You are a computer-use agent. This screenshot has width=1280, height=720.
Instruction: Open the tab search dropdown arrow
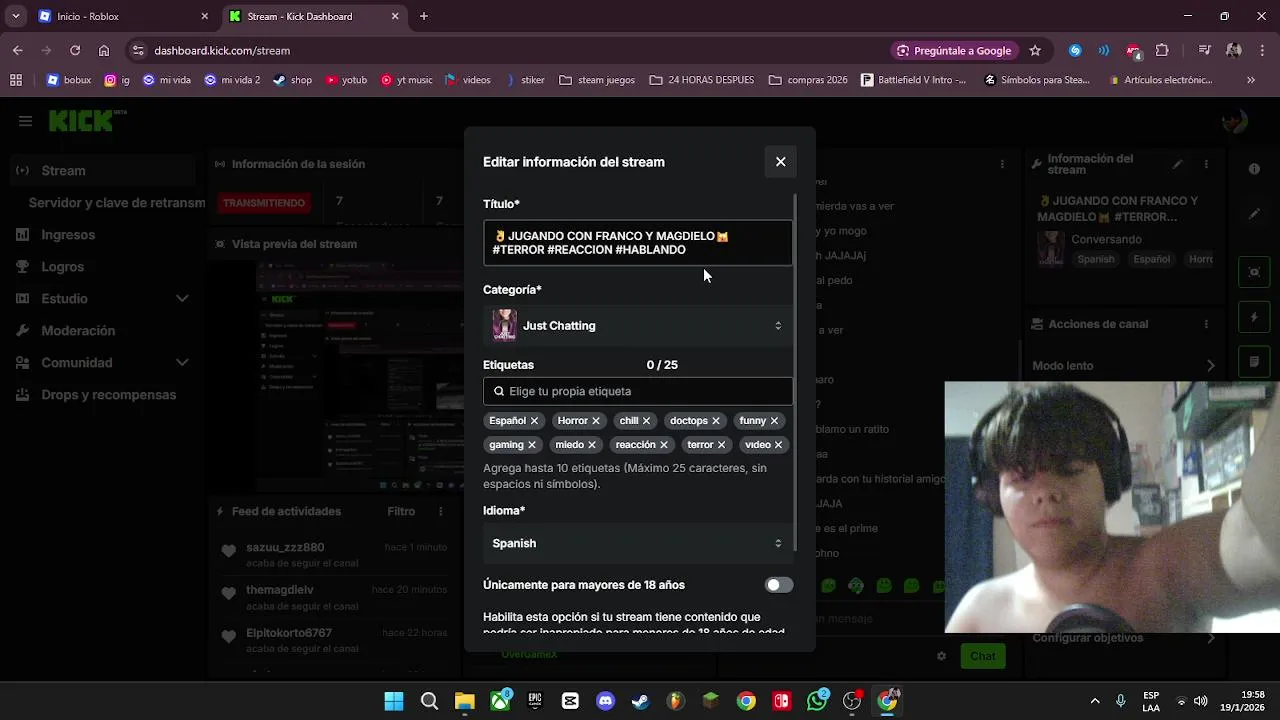16,16
